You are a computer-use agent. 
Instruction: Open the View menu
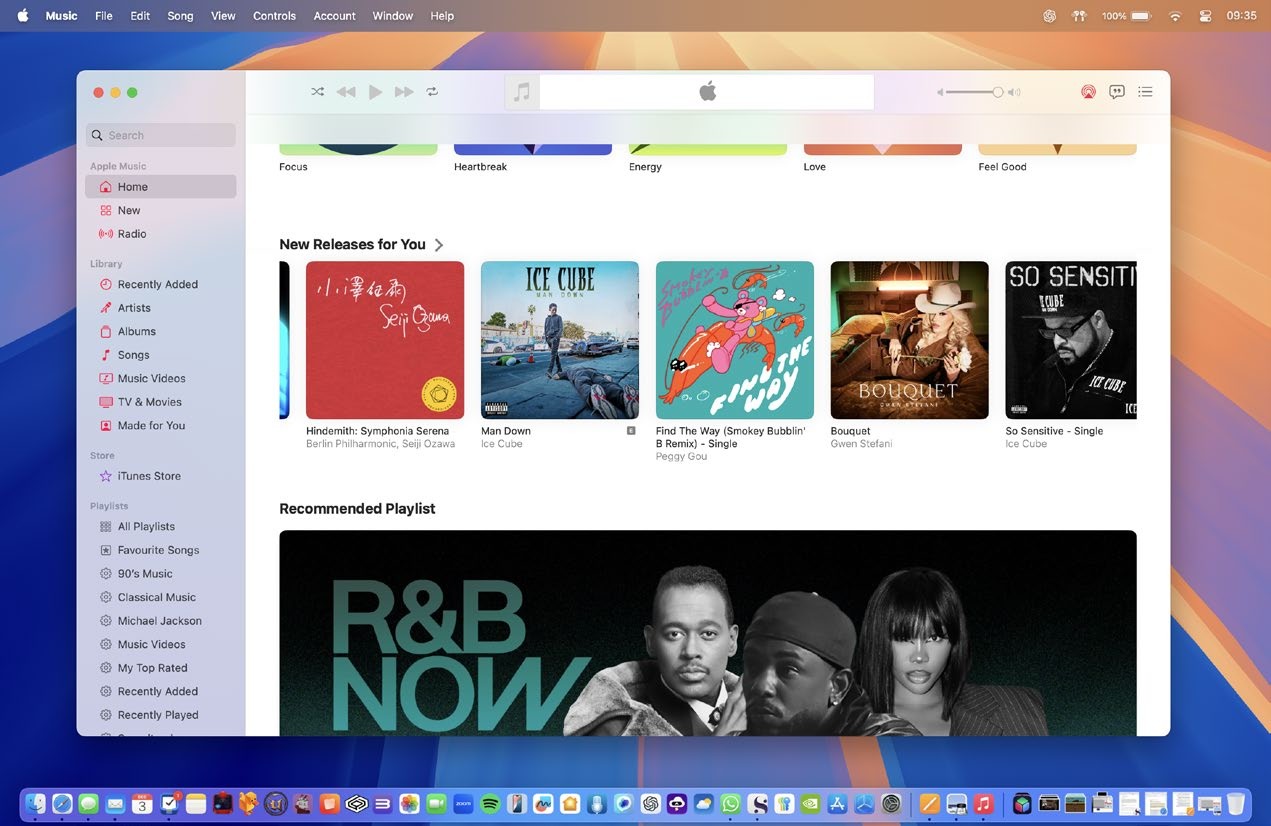[223, 16]
